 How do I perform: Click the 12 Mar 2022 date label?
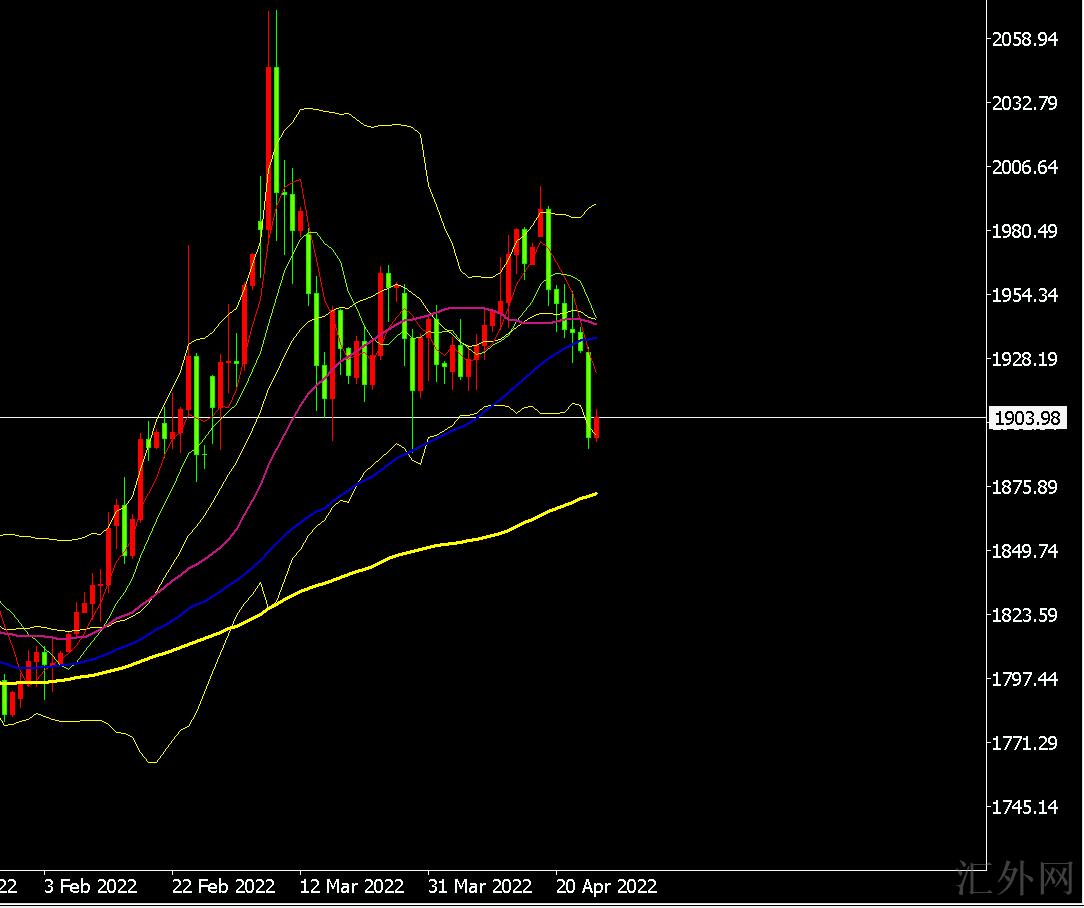click(x=352, y=886)
